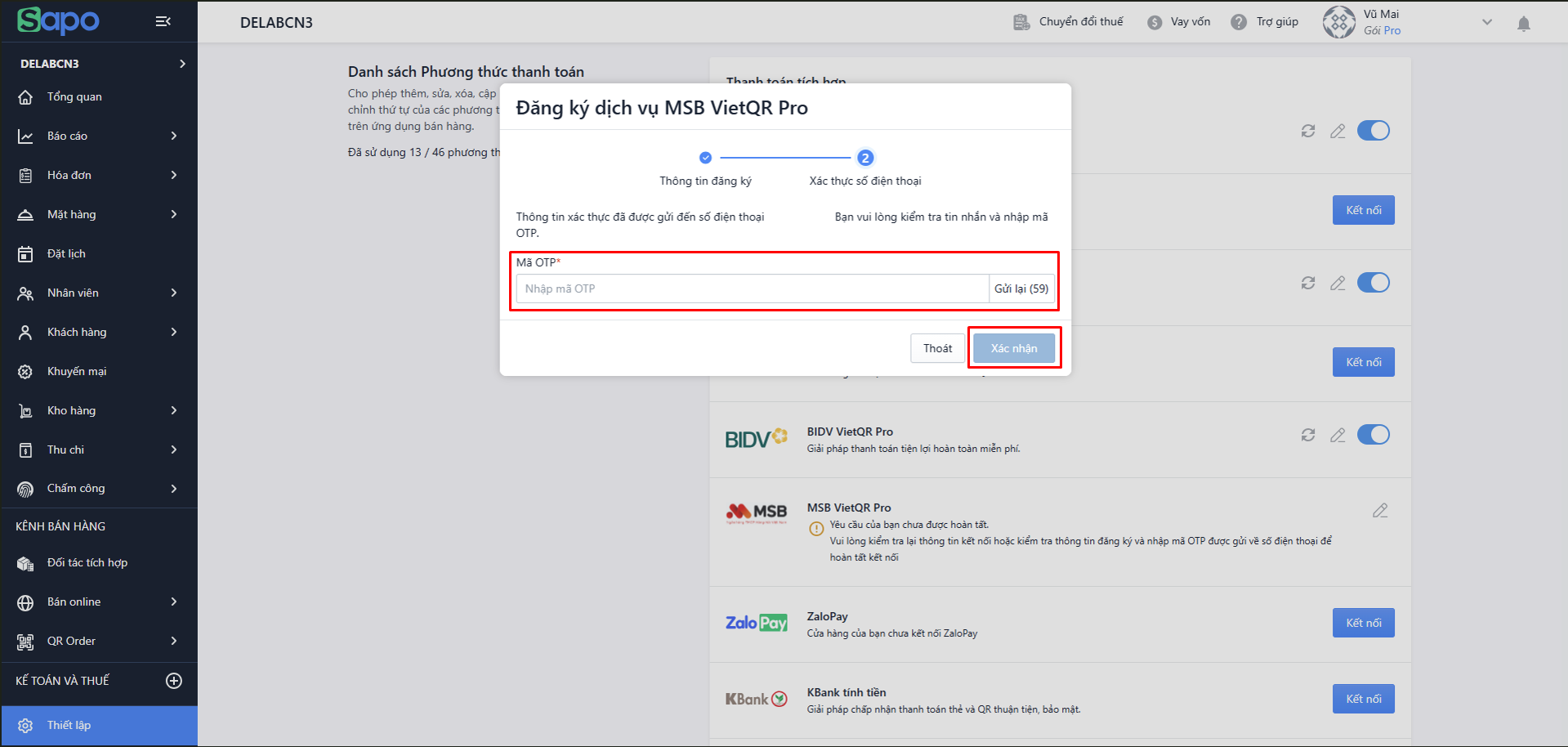
Task: Expand the Thu chi submenu
Action: pos(174,450)
